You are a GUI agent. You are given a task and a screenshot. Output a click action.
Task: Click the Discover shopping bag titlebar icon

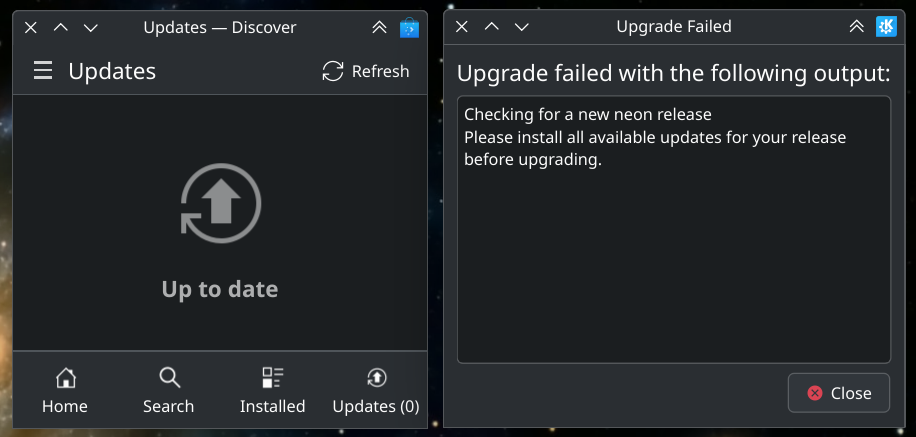coord(409,27)
